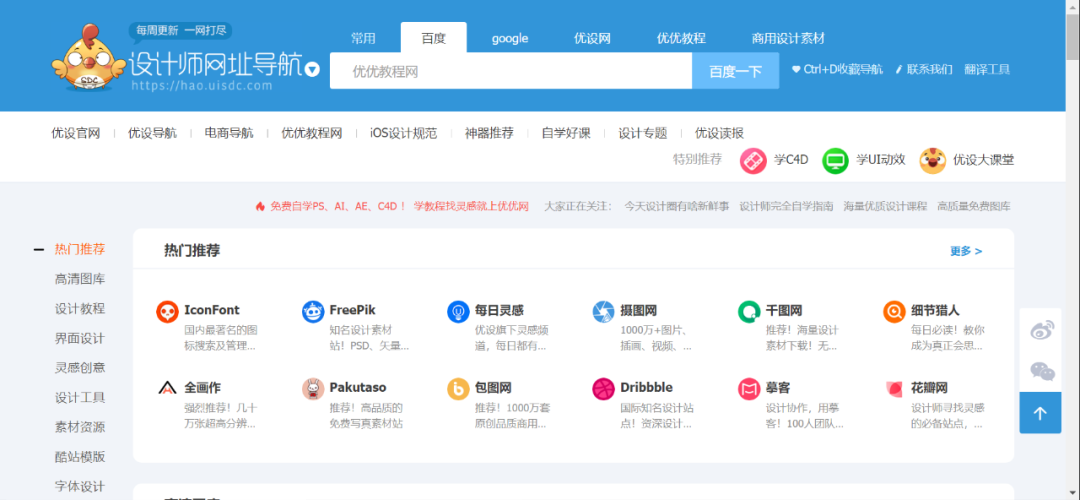Screen dimensions: 1080x500
Task: Select the 百度 search tab
Action: 433,38
